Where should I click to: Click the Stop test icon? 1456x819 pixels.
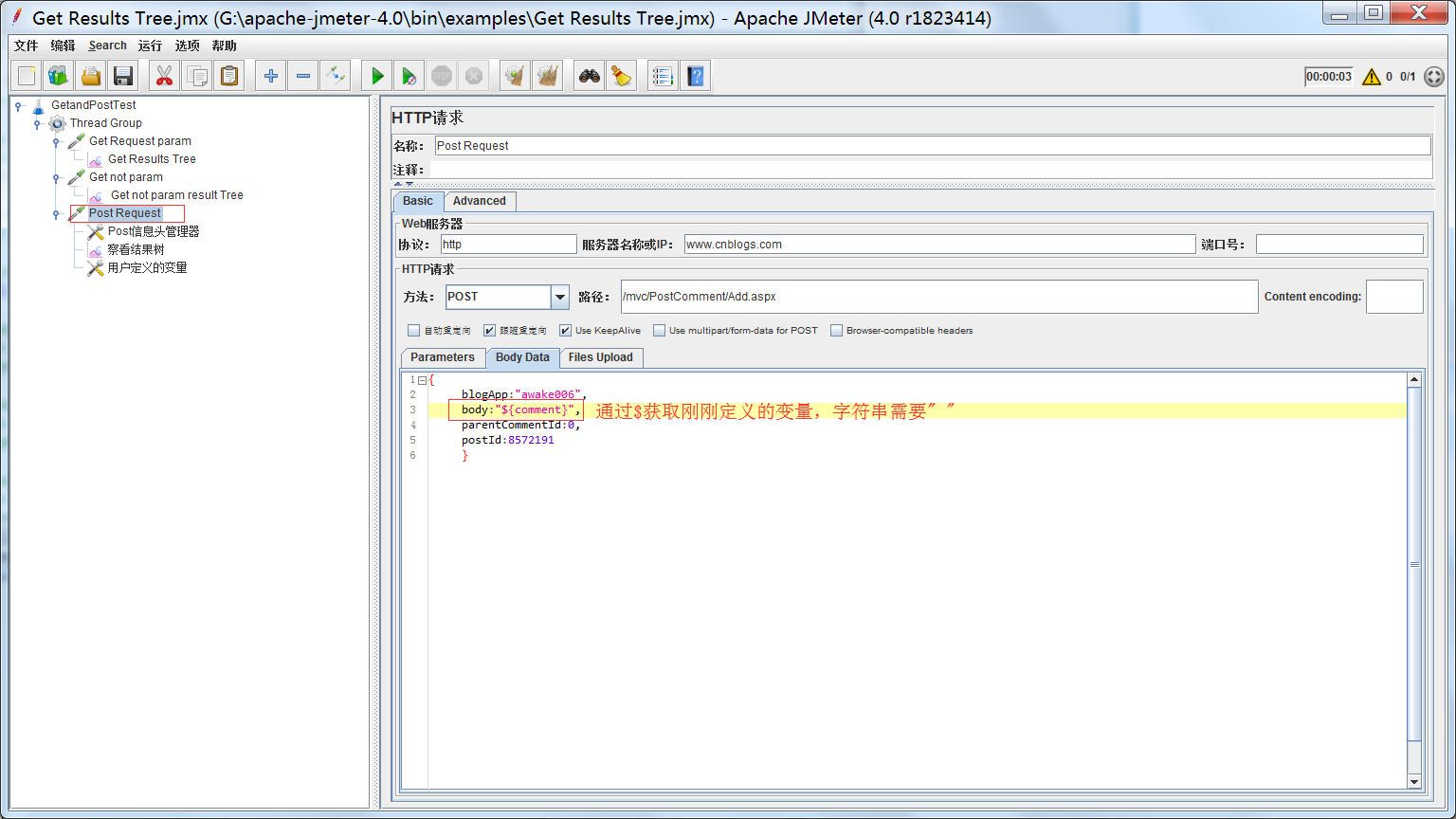pyautogui.click(x=442, y=76)
